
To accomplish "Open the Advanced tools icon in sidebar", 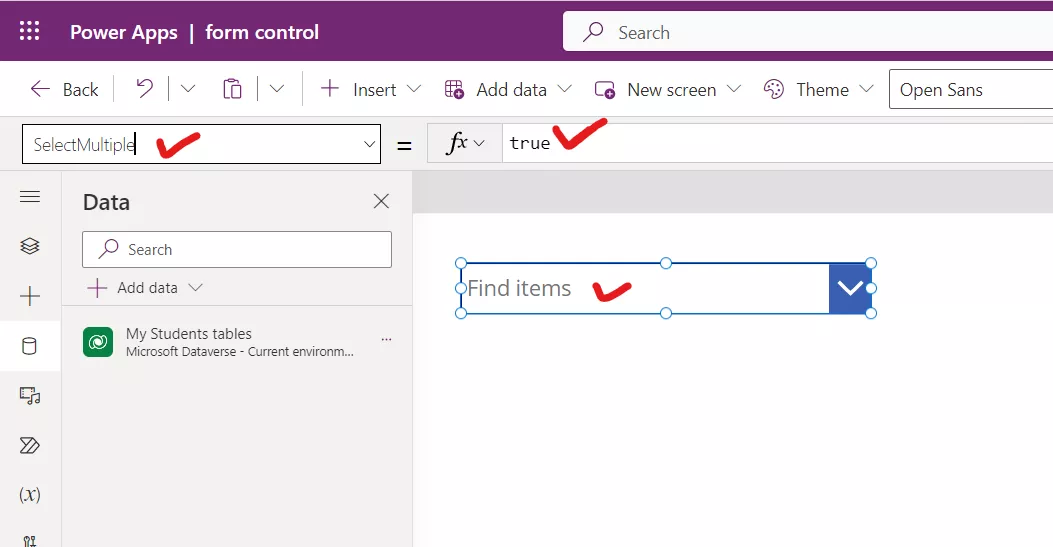I will (x=30, y=540).
